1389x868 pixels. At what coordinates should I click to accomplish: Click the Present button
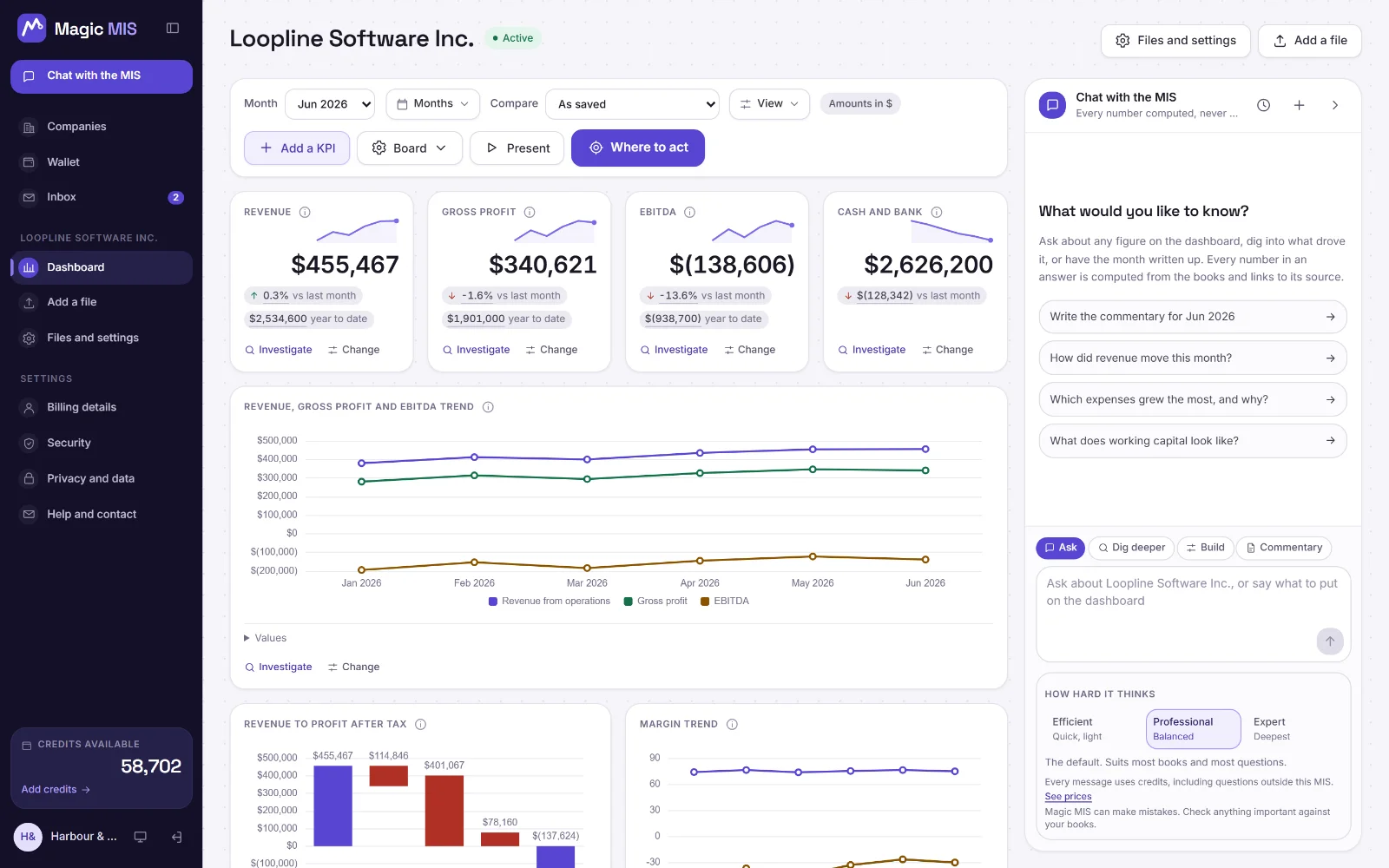pos(517,148)
